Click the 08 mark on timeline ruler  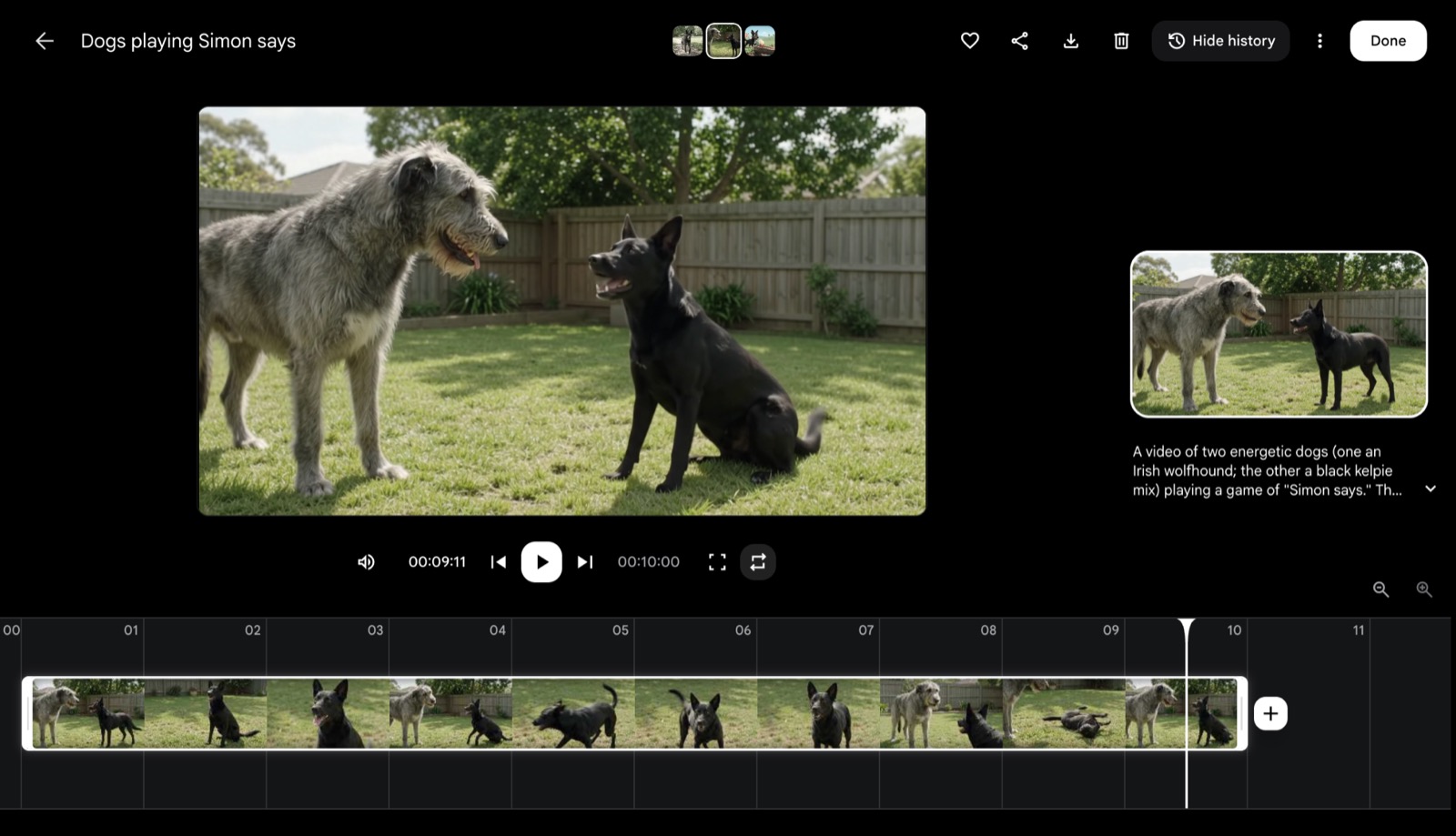click(x=988, y=630)
